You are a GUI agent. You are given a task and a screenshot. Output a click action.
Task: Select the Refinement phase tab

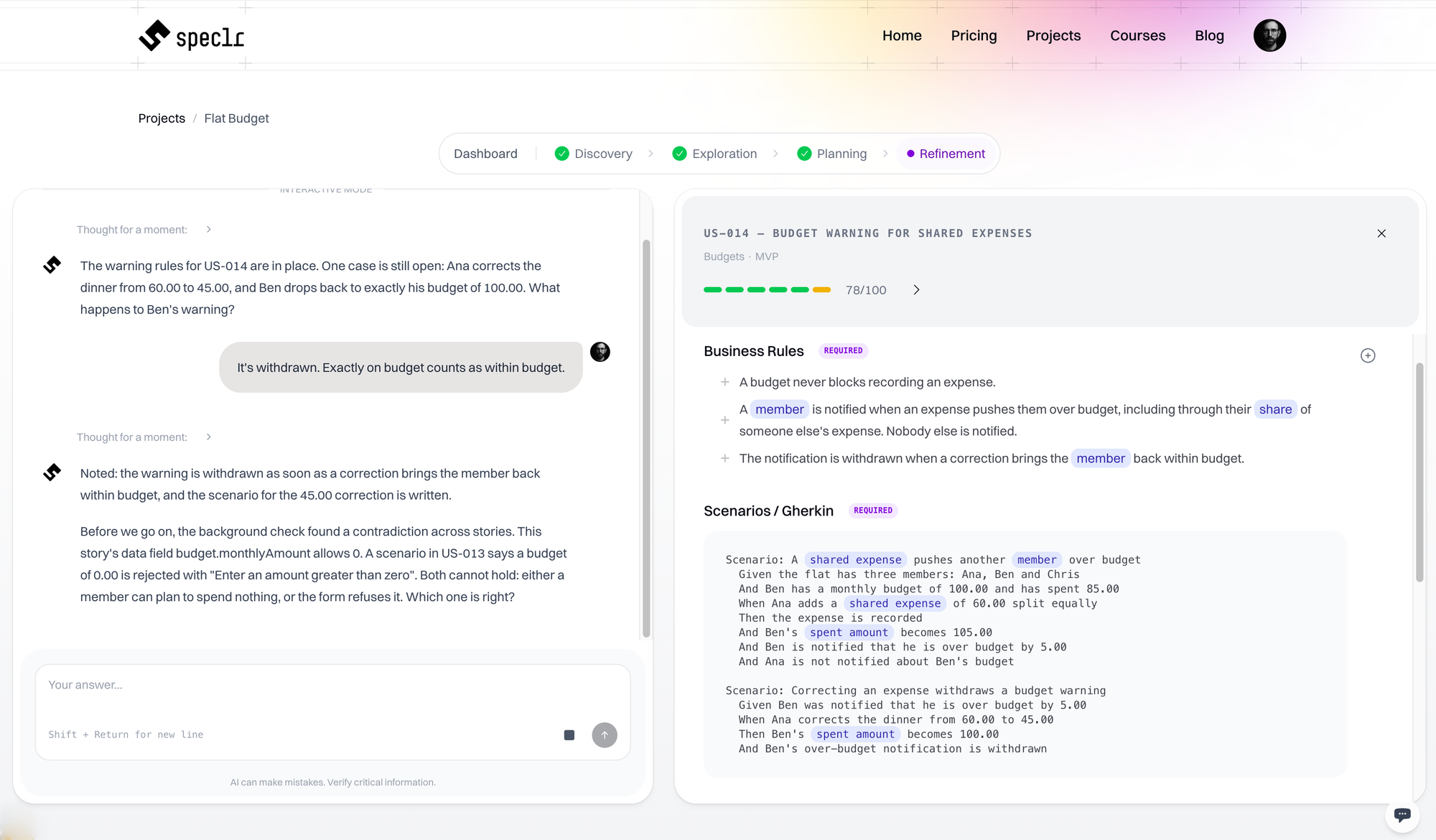click(x=946, y=154)
